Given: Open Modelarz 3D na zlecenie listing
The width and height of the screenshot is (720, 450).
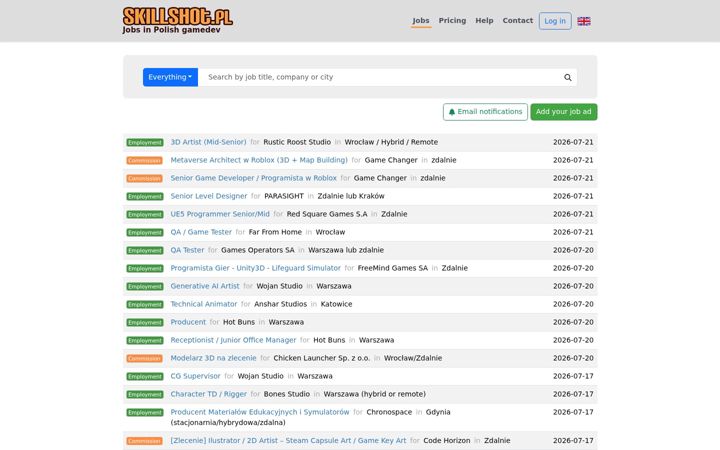Looking at the screenshot, I should (x=213, y=358).
